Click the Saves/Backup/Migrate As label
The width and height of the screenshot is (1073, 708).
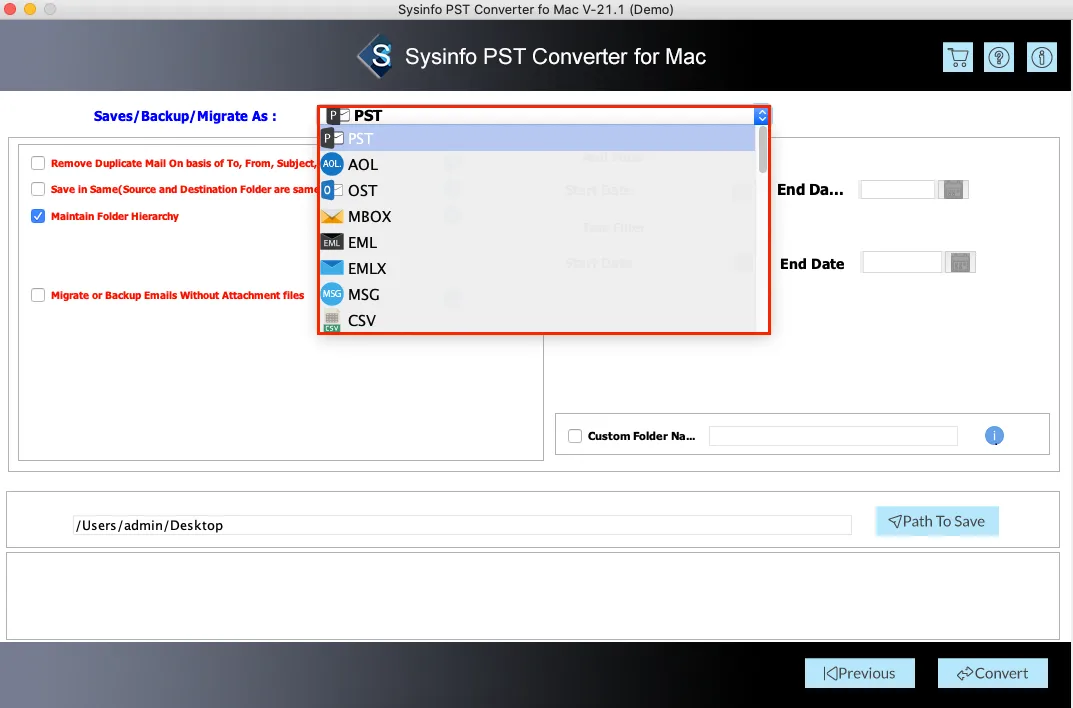click(x=185, y=116)
